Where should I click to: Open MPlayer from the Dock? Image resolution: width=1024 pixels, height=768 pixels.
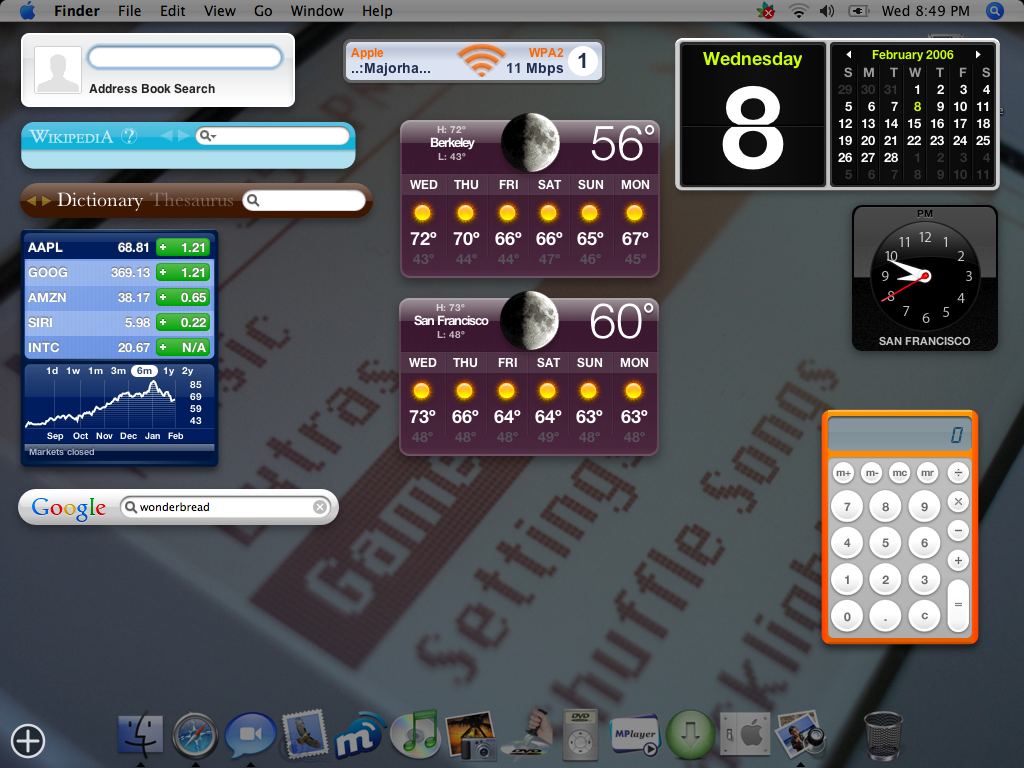point(634,736)
